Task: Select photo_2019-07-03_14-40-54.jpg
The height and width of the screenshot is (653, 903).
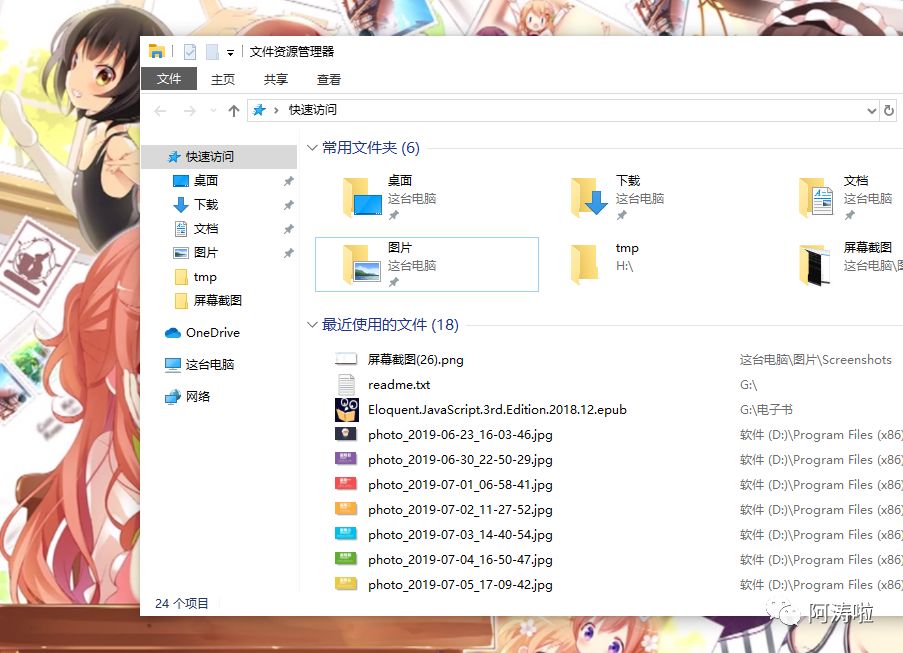Action: point(460,535)
